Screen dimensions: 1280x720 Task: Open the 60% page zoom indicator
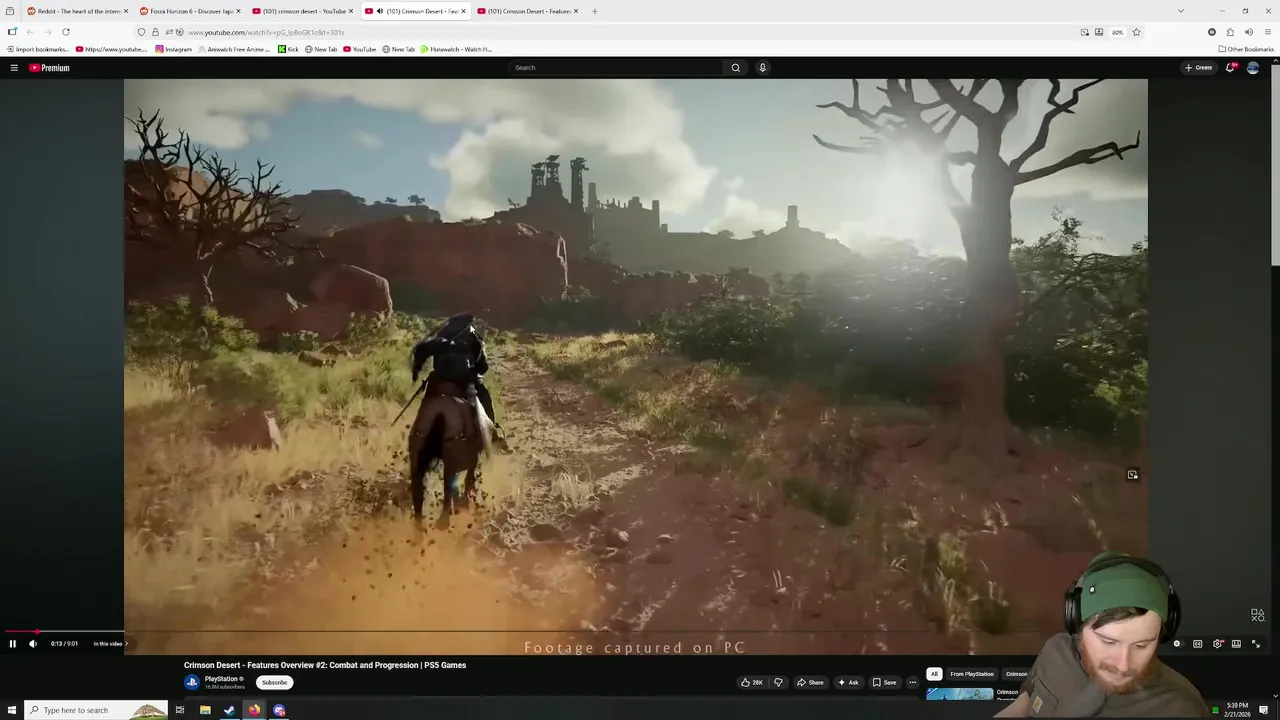(x=1117, y=32)
